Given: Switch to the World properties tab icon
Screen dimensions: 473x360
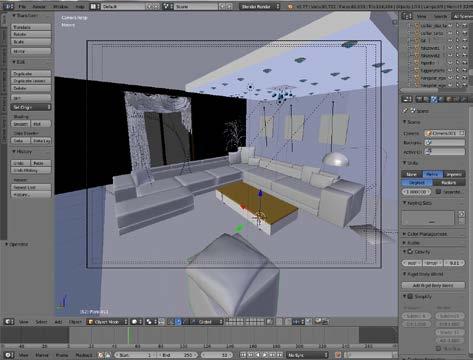Looking at the screenshot, I should 441,99.
